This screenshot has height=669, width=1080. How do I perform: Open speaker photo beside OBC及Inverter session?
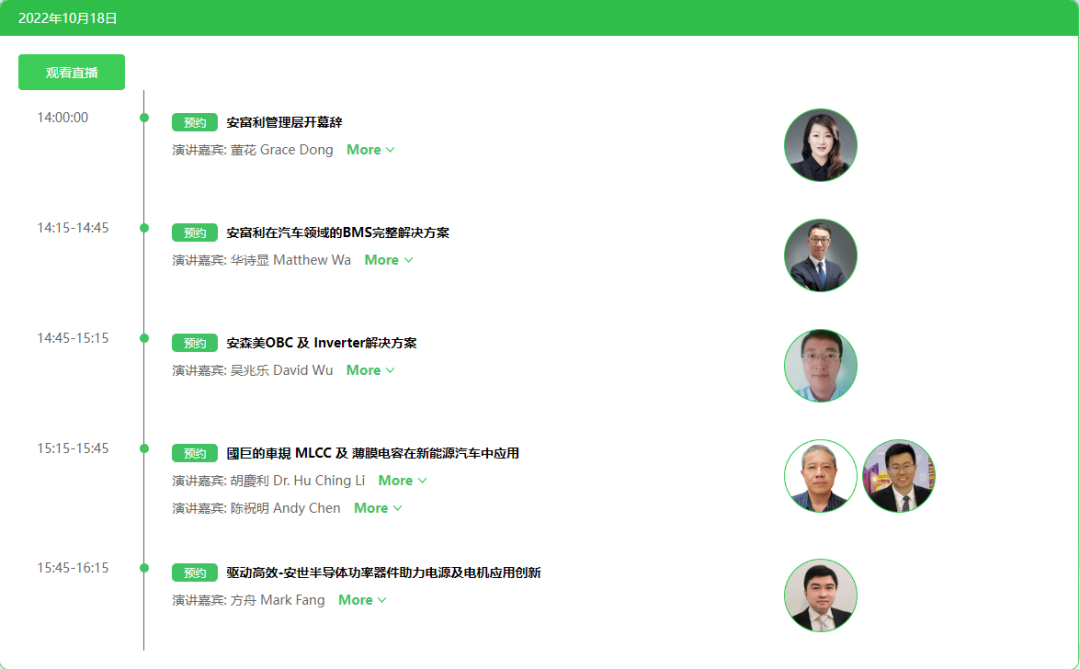[820, 366]
